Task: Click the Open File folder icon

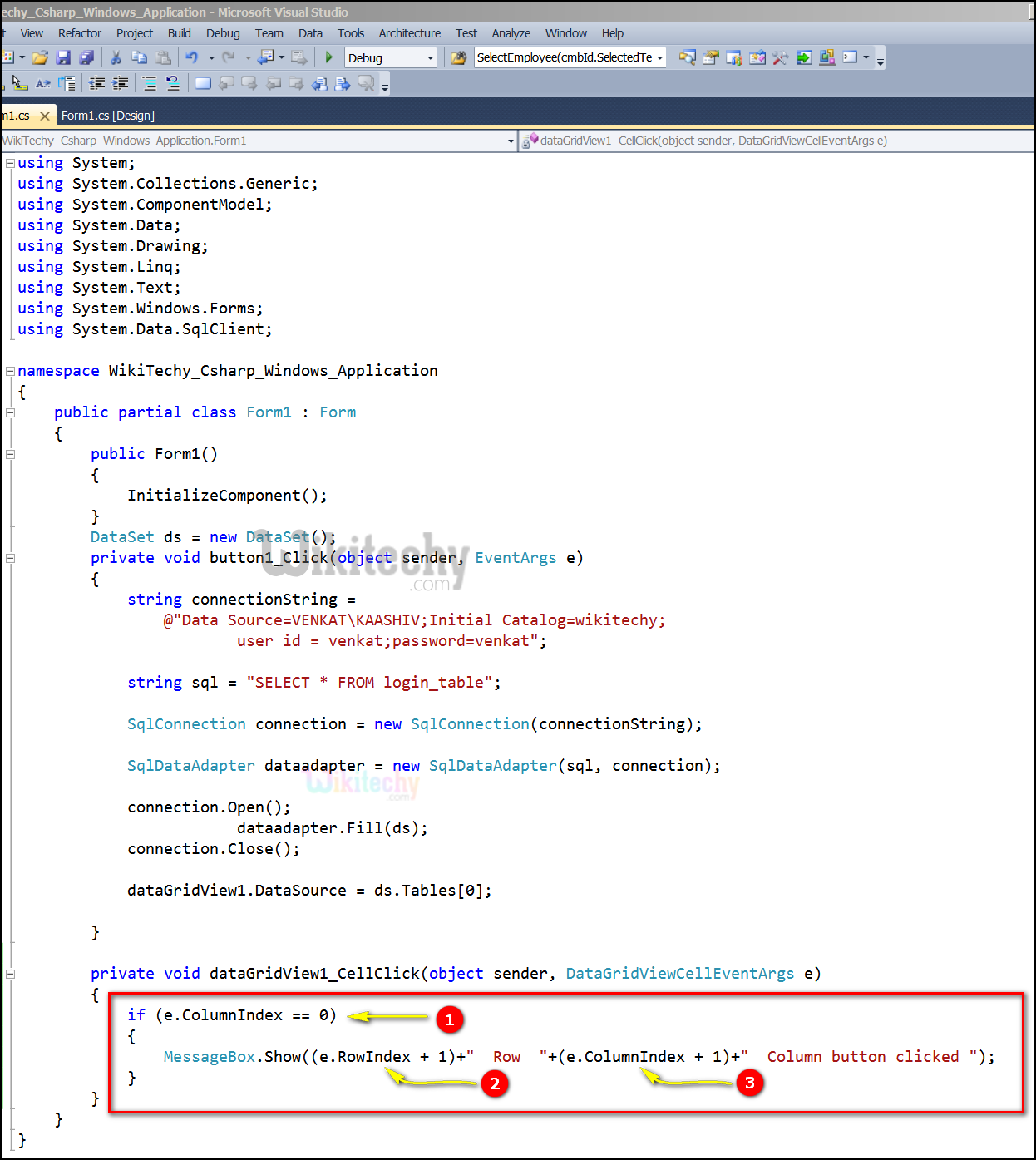Action: point(39,57)
